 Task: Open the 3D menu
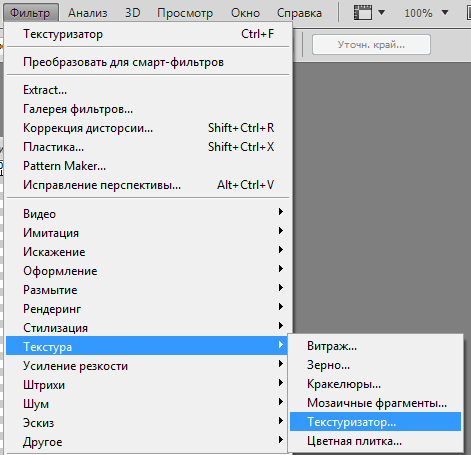click(x=132, y=13)
